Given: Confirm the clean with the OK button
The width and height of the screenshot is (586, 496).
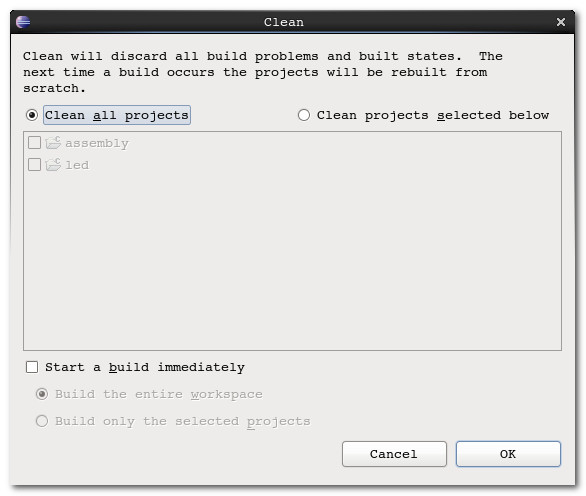Looking at the screenshot, I should point(508,454).
